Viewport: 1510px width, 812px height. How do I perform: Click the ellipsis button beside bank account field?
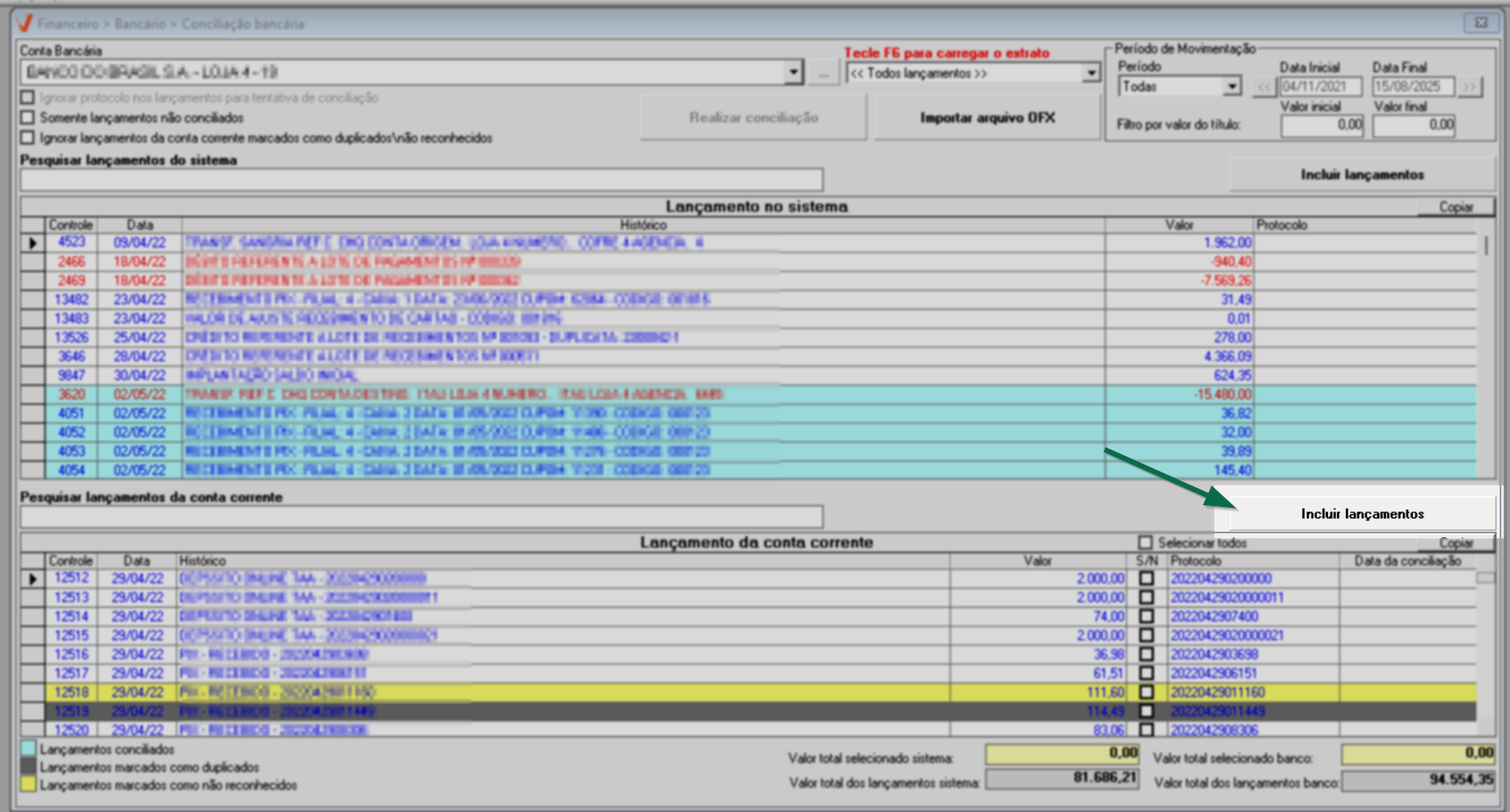[823, 73]
